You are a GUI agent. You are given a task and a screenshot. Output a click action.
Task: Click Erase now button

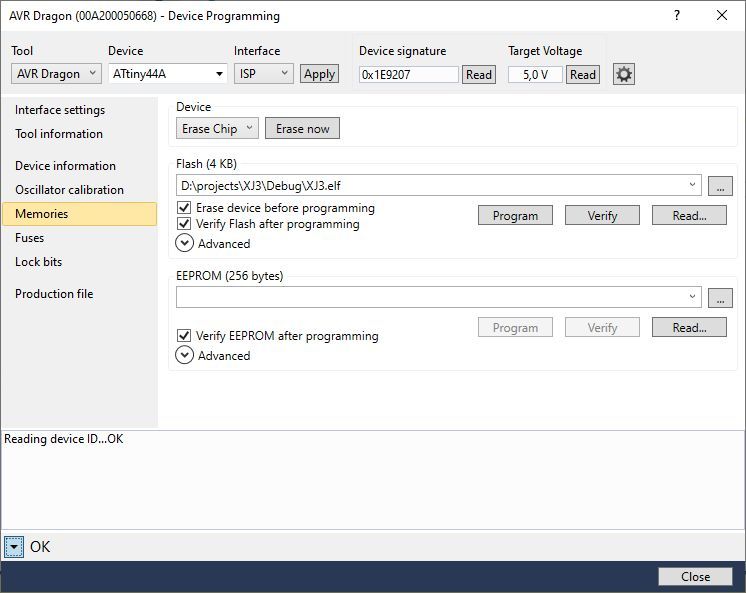pos(303,128)
